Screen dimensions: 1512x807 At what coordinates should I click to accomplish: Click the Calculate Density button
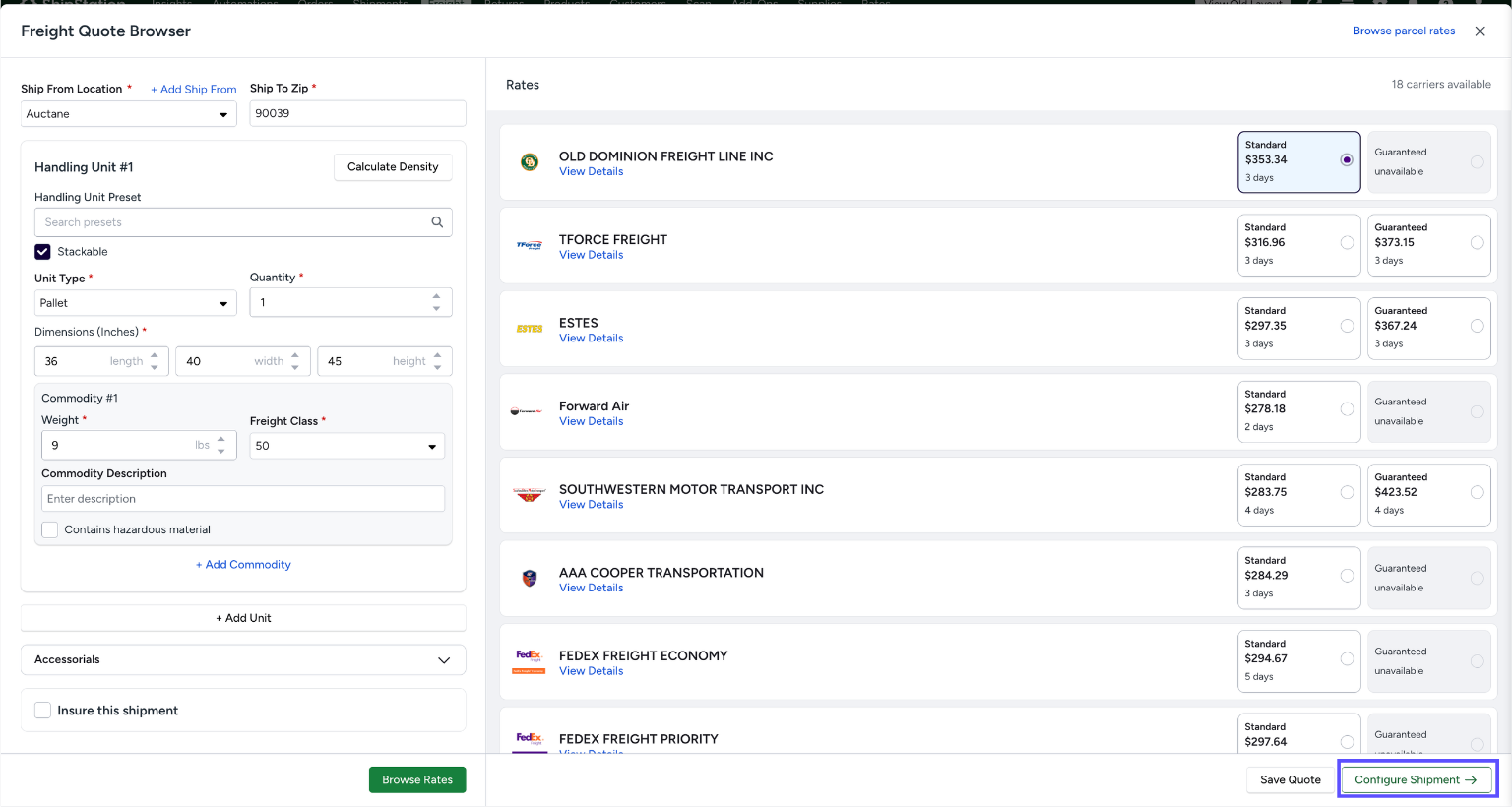point(393,167)
